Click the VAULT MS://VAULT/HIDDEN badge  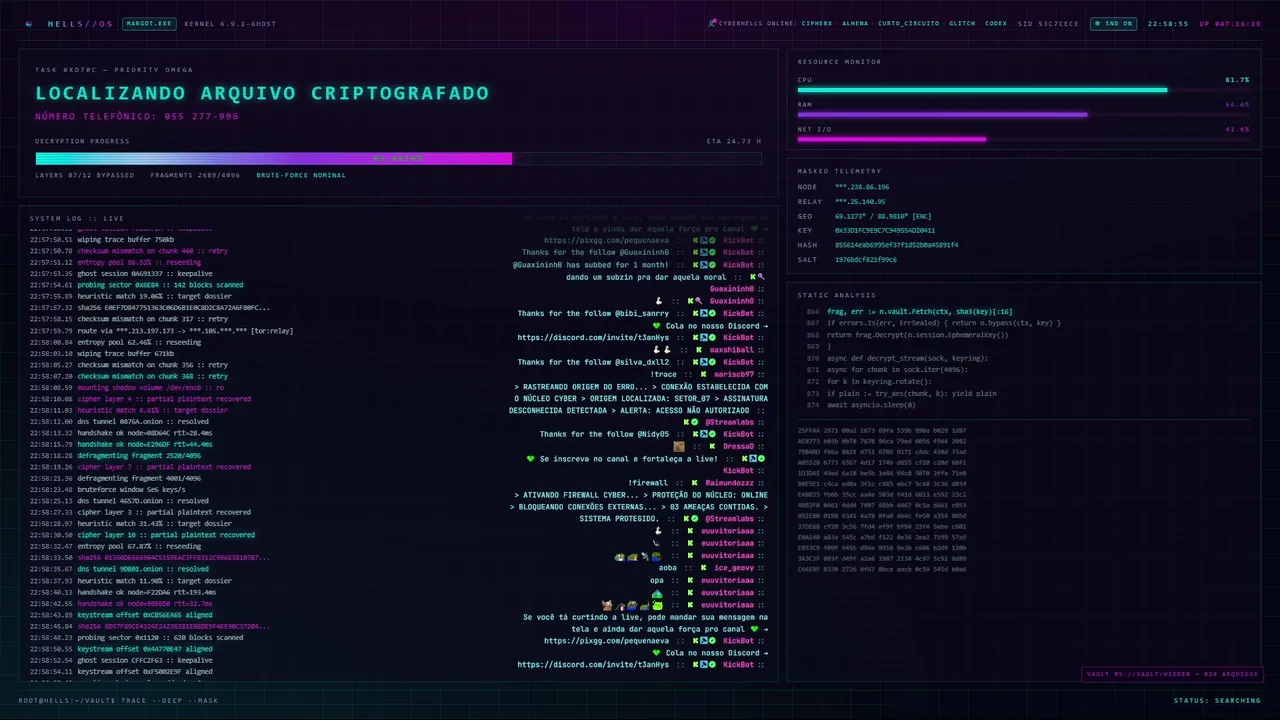pyautogui.click(x=1171, y=674)
